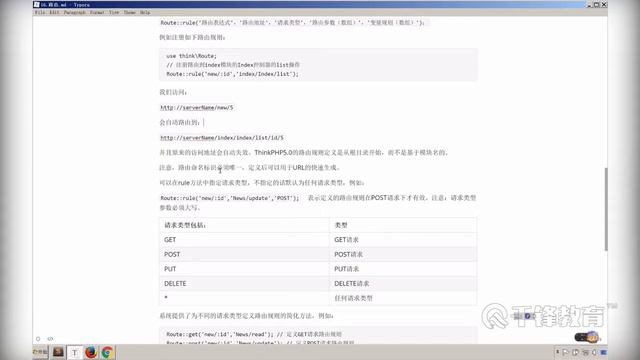Viewport: 640px width, 360px height.
Task: Open the Help menu
Action: click(x=145, y=13)
